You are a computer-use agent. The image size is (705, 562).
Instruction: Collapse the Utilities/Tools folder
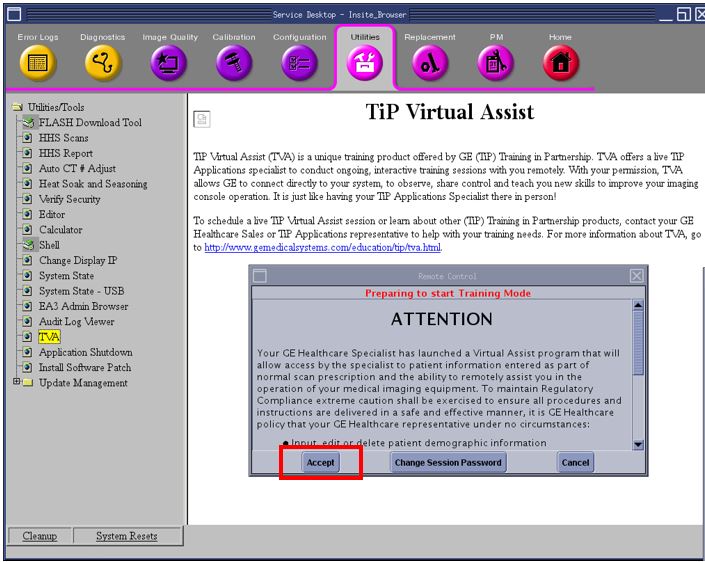click(x=17, y=107)
